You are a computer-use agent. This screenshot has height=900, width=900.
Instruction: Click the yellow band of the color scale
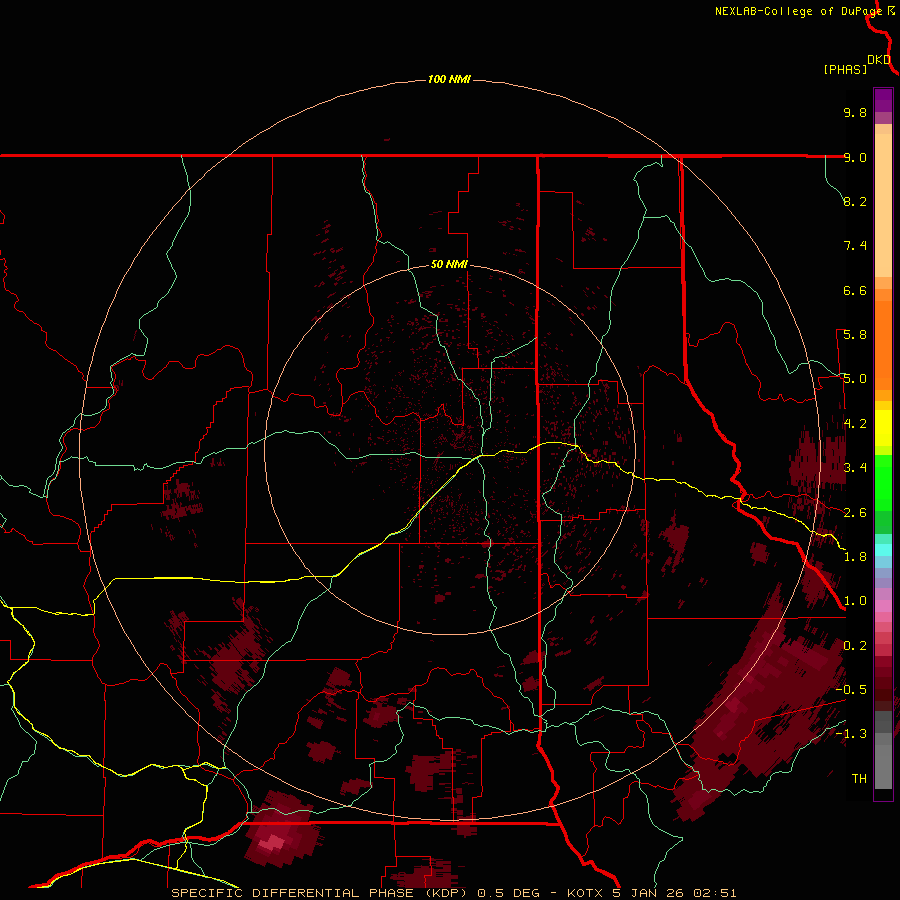[x=883, y=428]
